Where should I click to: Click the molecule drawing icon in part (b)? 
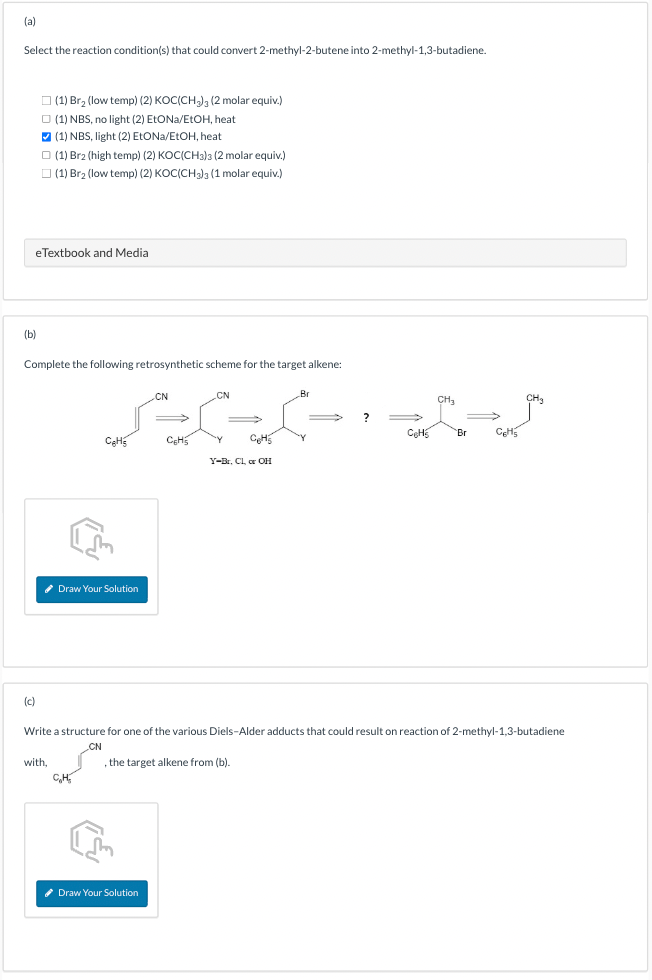(91, 538)
